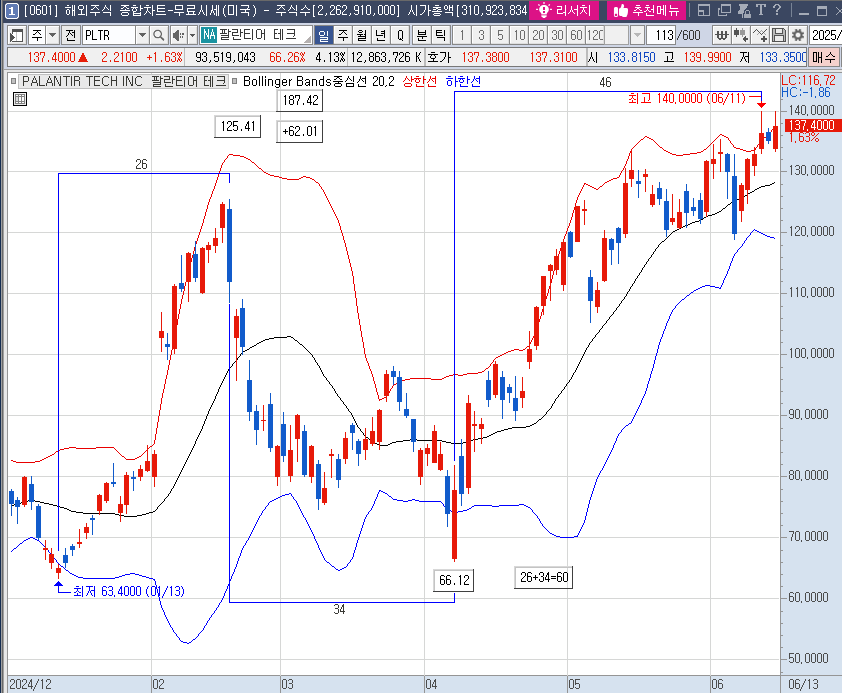The image size is (842, 693).
Task: Choose the 5 interval button
Action: [500, 36]
